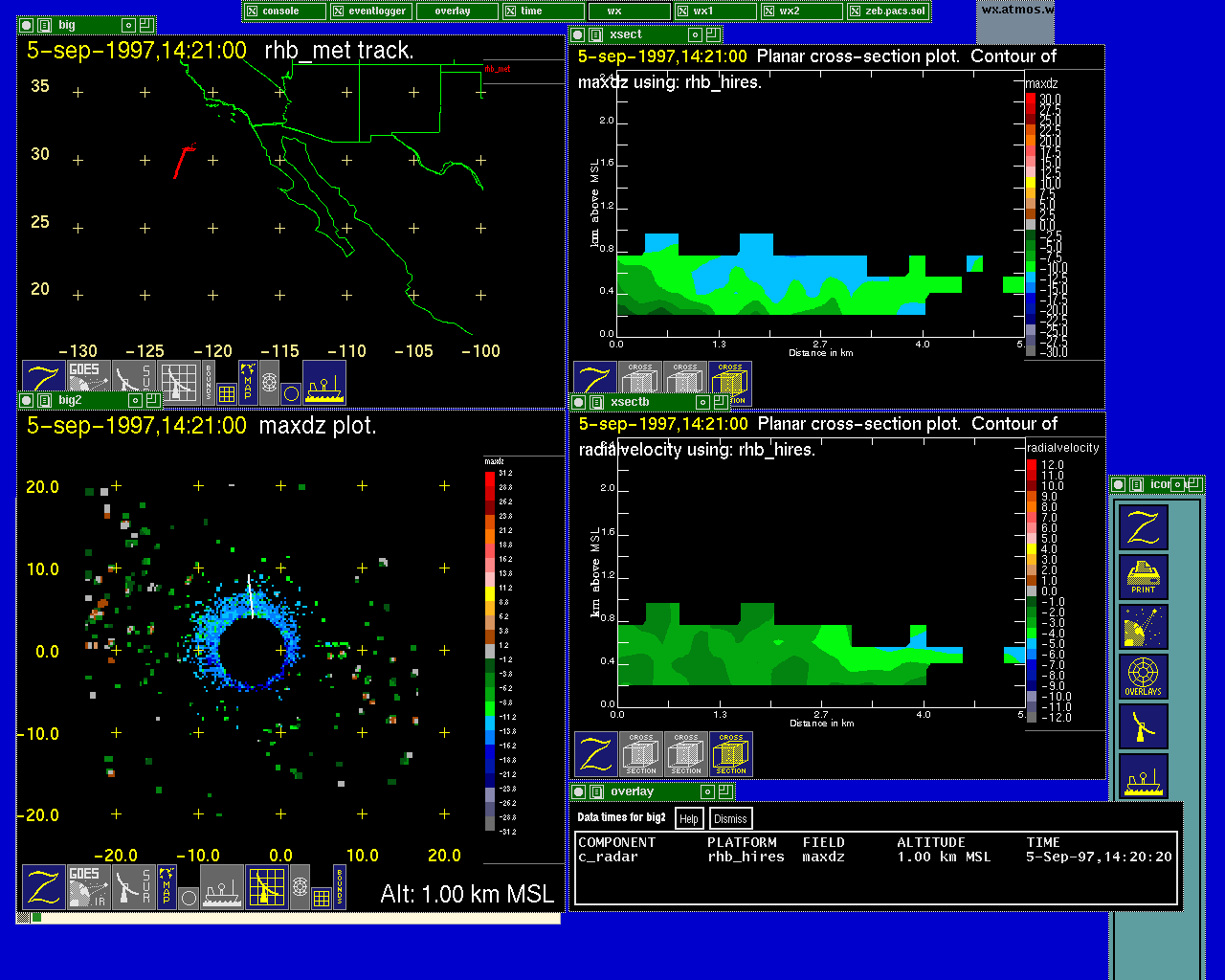
Task: Click the Help button in overlay window
Action: tap(688, 819)
